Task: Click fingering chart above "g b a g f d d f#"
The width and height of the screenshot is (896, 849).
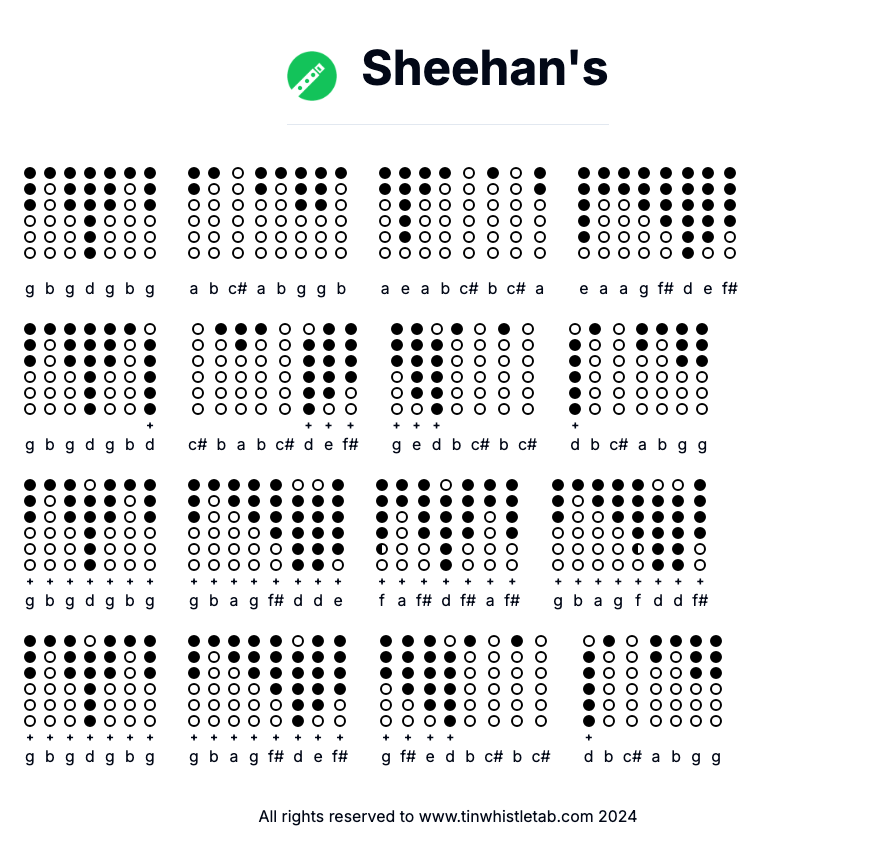Action: pos(629,525)
